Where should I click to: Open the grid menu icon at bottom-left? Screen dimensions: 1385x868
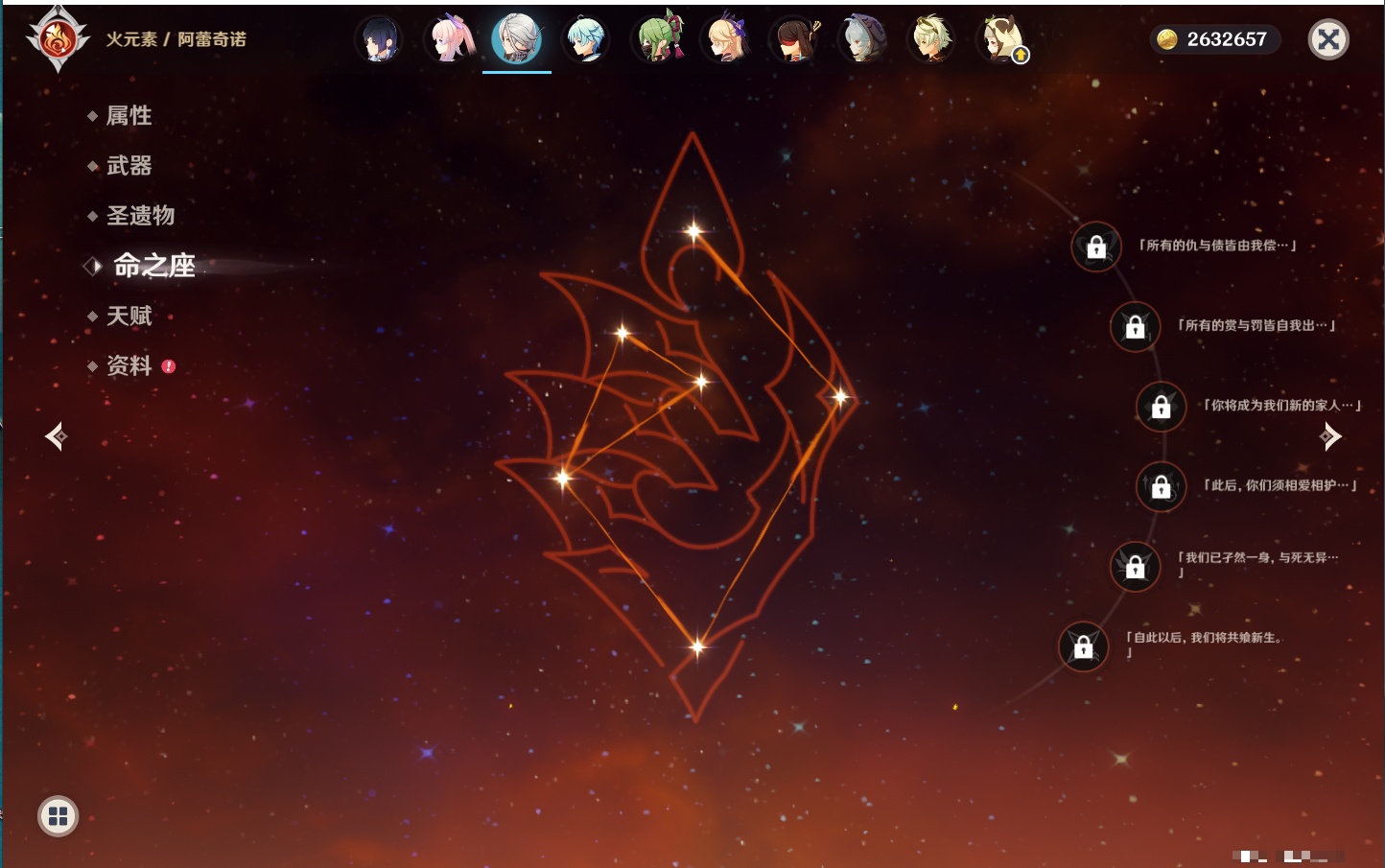[58, 816]
